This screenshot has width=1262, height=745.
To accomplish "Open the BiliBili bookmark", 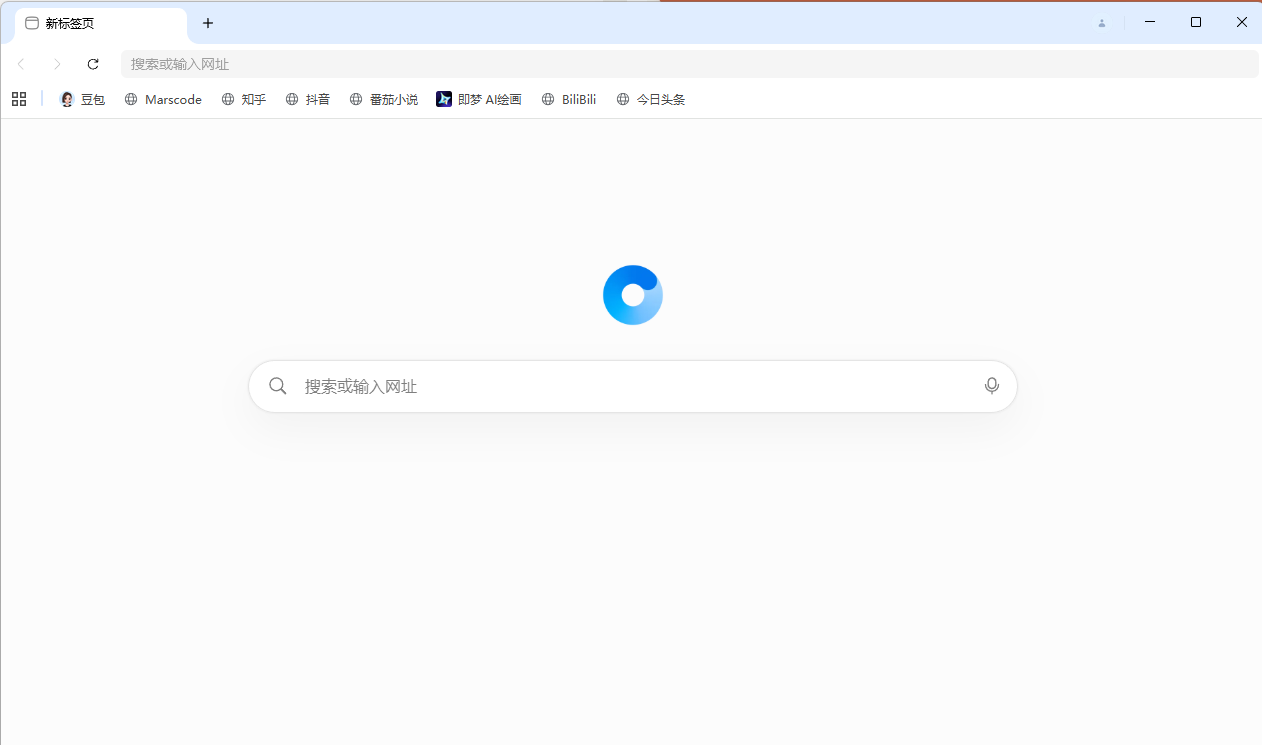I will pos(569,99).
